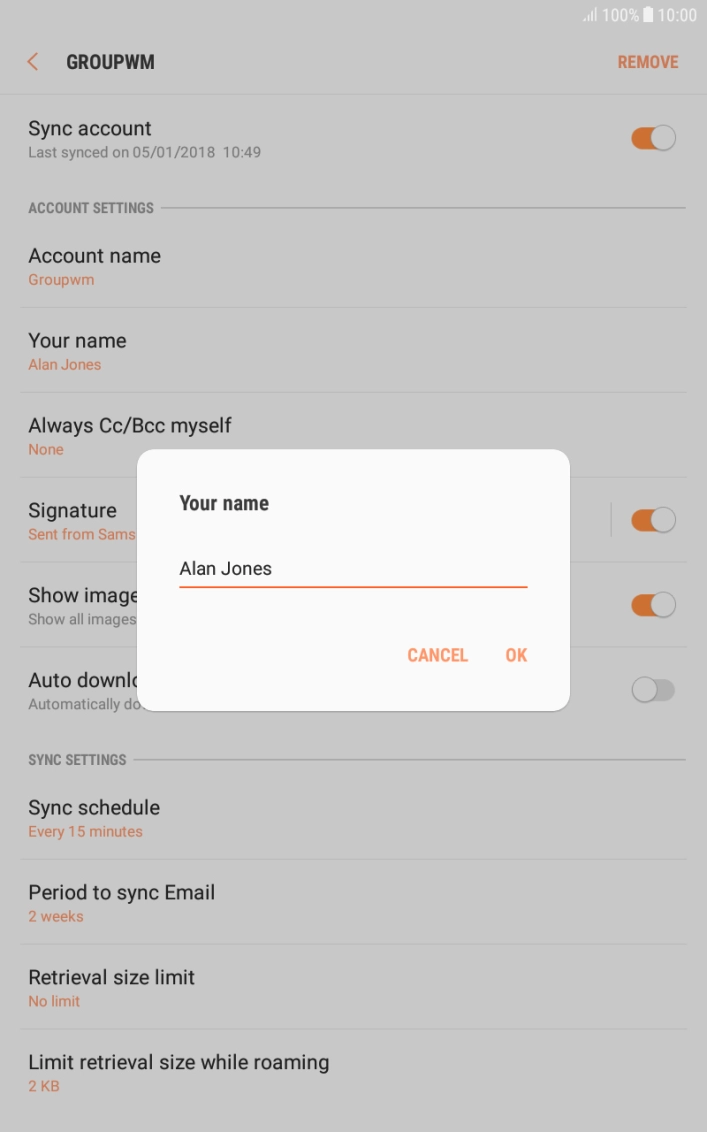
Task: Confirm the name with OK
Action: tap(516, 655)
